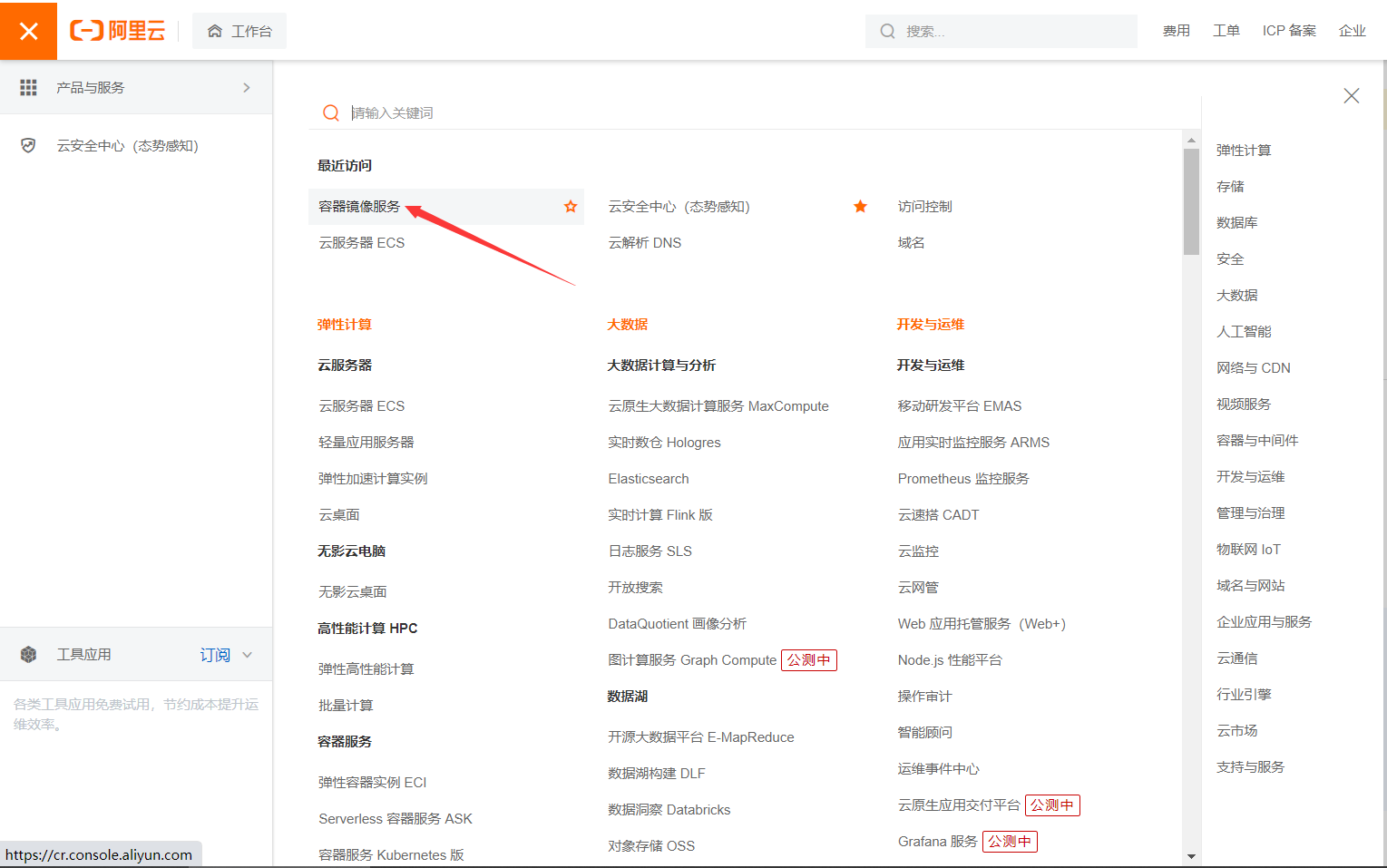Image resolution: width=1387 pixels, height=868 pixels.
Task: Click the 产品与服务 grid icon
Action: 28,87
